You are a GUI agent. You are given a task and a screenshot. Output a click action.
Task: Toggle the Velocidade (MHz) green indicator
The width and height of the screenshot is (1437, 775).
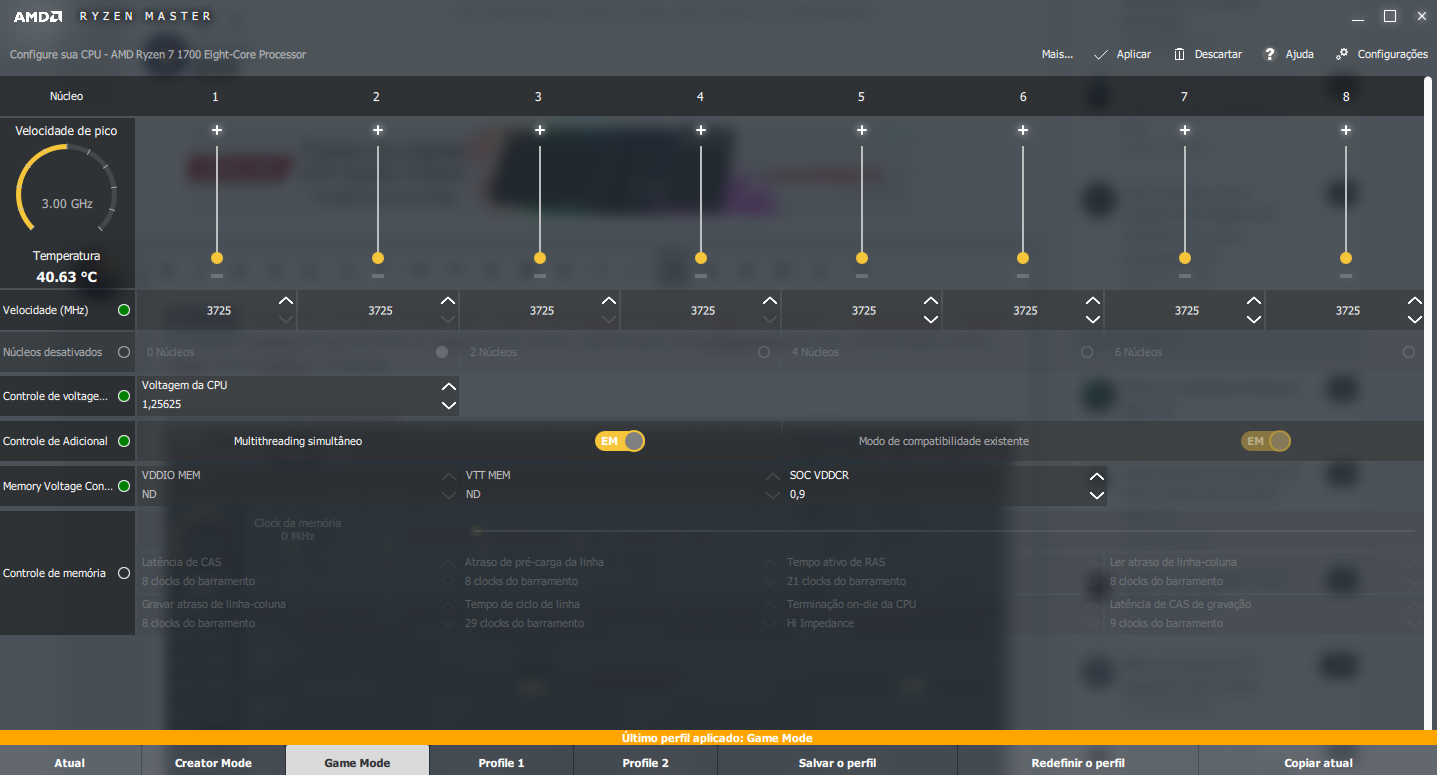124,310
